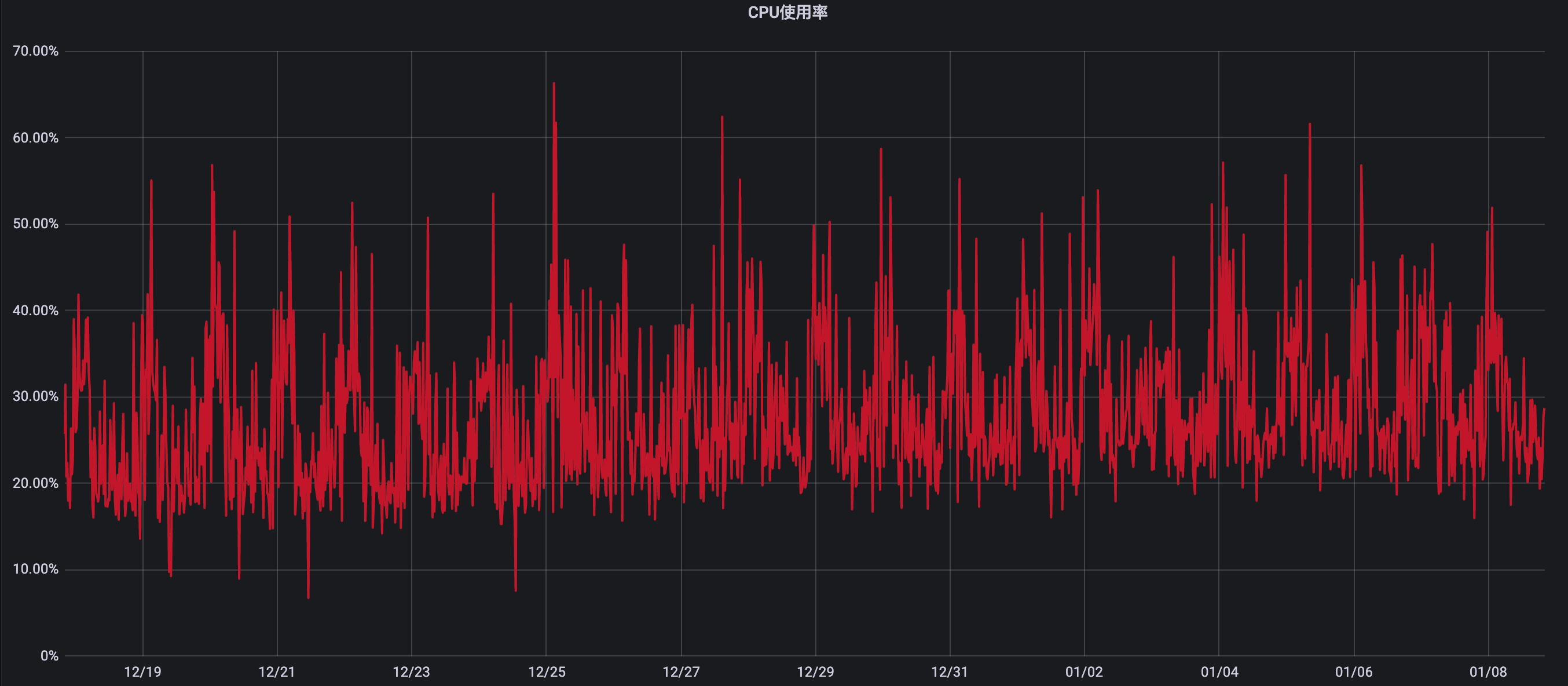This screenshot has width=1568, height=686.
Task: Click the 01/02 date label
Action: (1083, 672)
